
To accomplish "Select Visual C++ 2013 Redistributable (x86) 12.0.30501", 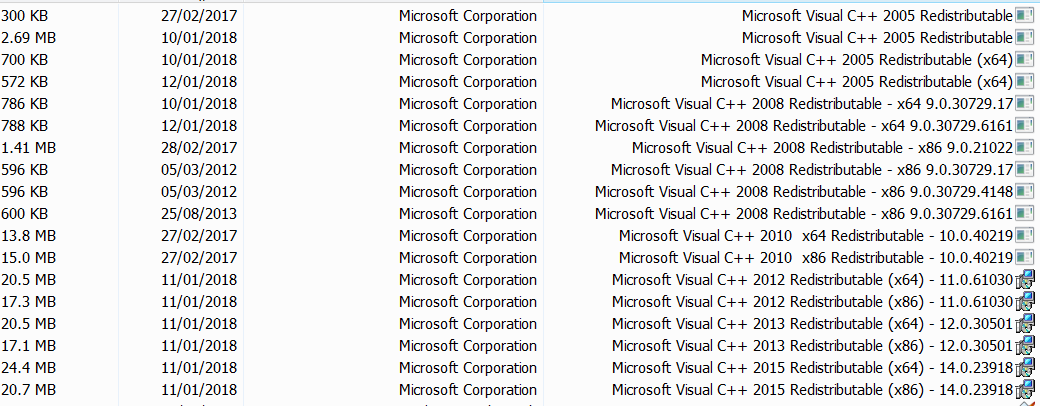I will 812,346.
